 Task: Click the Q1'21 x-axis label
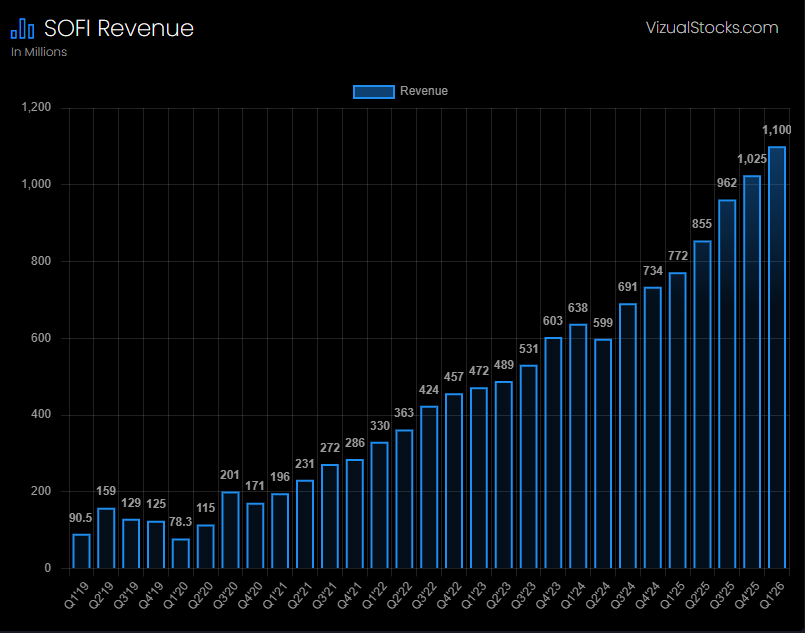[x=276, y=595]
